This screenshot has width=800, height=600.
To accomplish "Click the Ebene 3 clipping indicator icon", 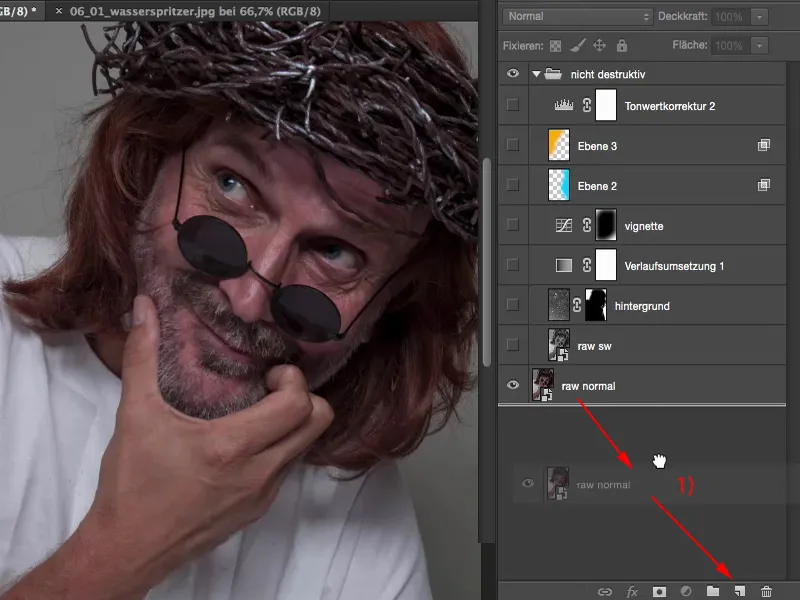I will (764, 145).
